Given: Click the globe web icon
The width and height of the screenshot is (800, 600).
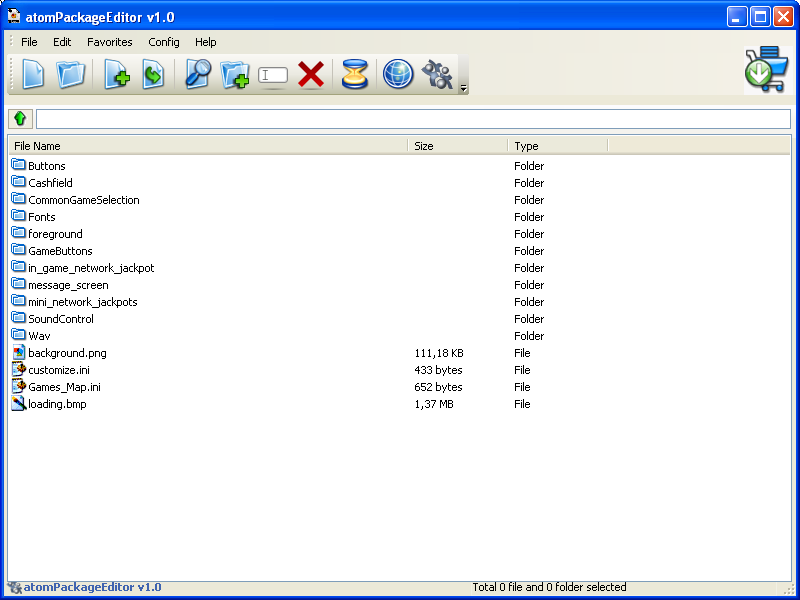Looking at the screenshot, I should coord(398,75).
